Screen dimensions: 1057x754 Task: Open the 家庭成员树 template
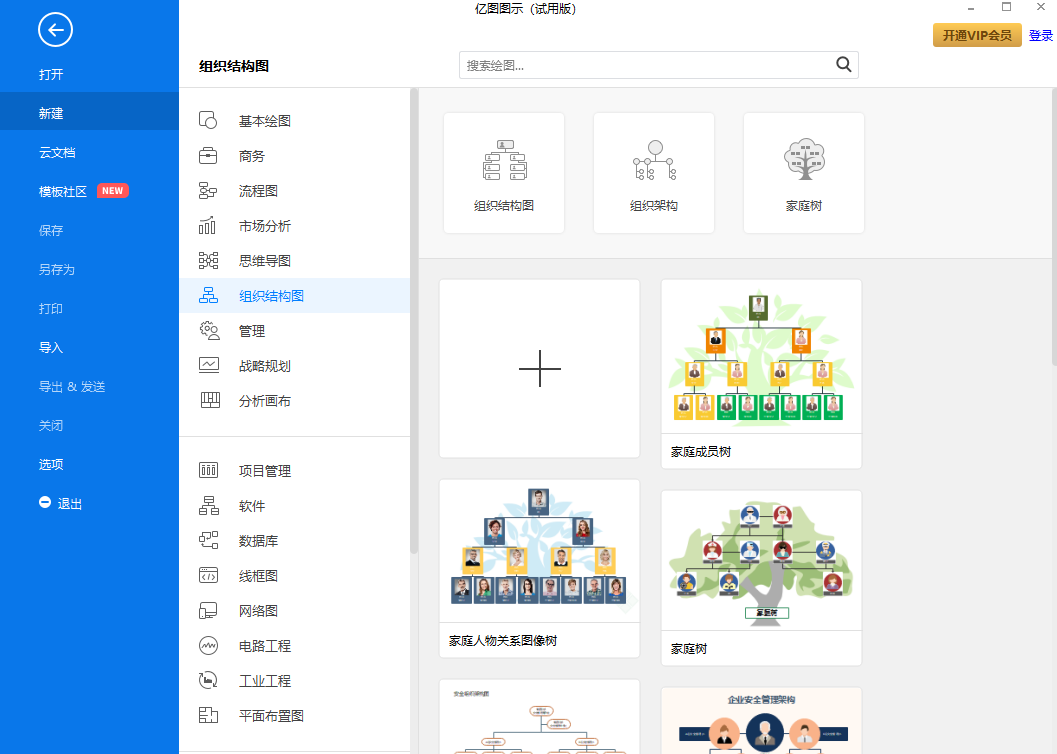point(761,354)
